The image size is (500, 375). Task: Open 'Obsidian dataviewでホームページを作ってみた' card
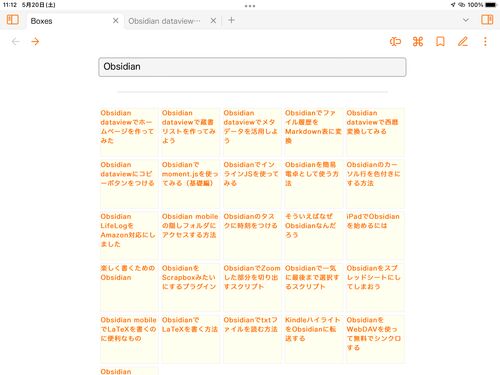129,132
